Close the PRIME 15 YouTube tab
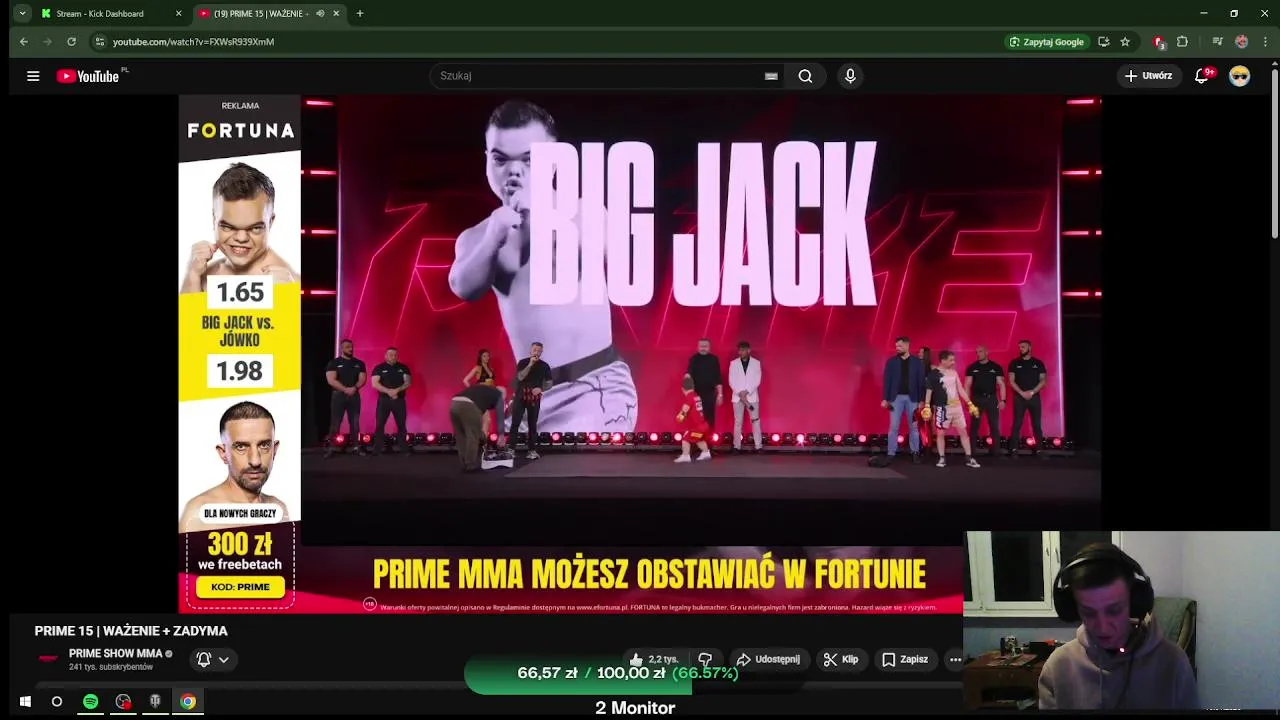This screenshot has width=1280, height=720. coord(336,14)
